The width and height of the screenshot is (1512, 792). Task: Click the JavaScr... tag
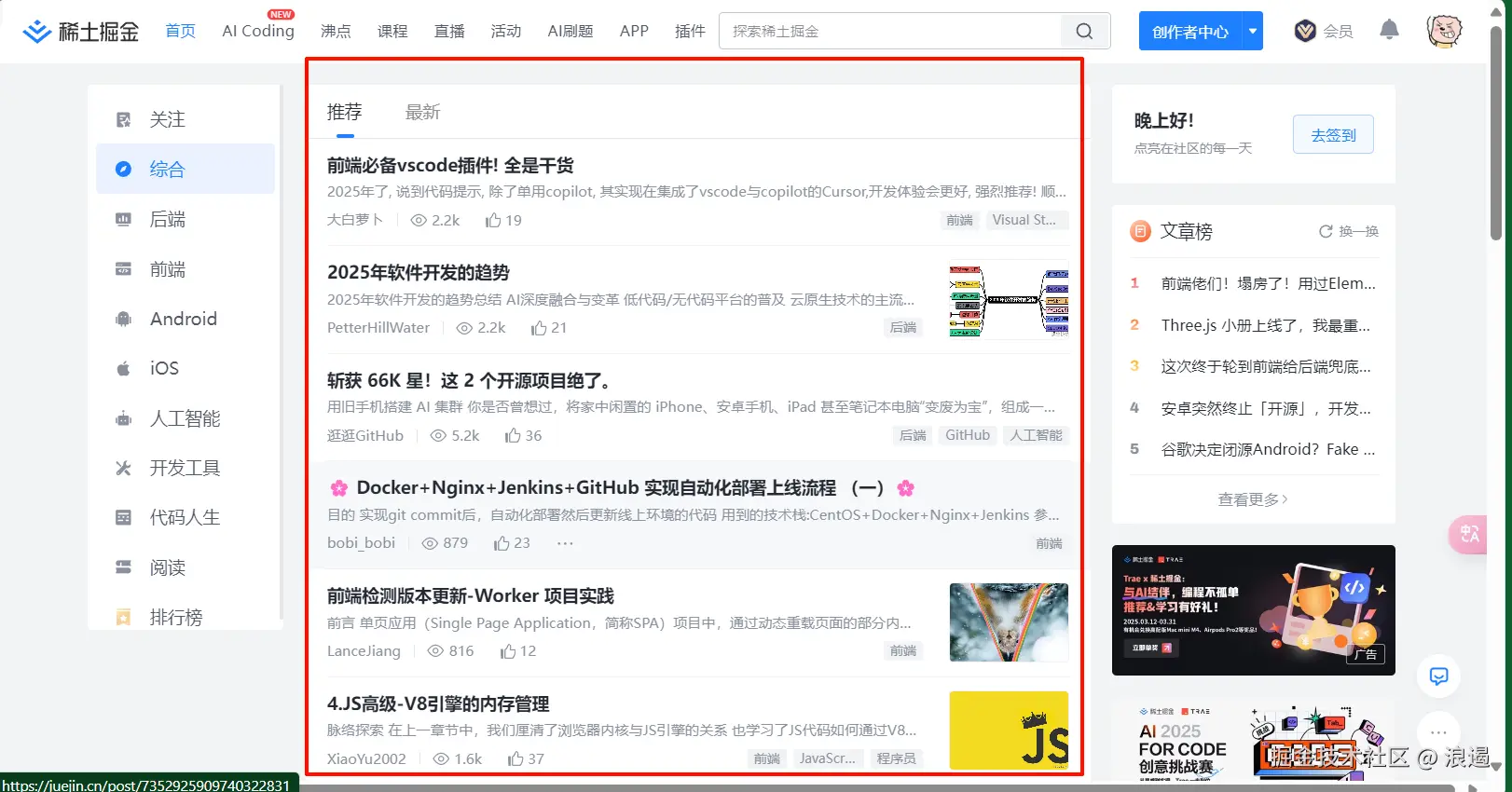(x=828, y=758)
